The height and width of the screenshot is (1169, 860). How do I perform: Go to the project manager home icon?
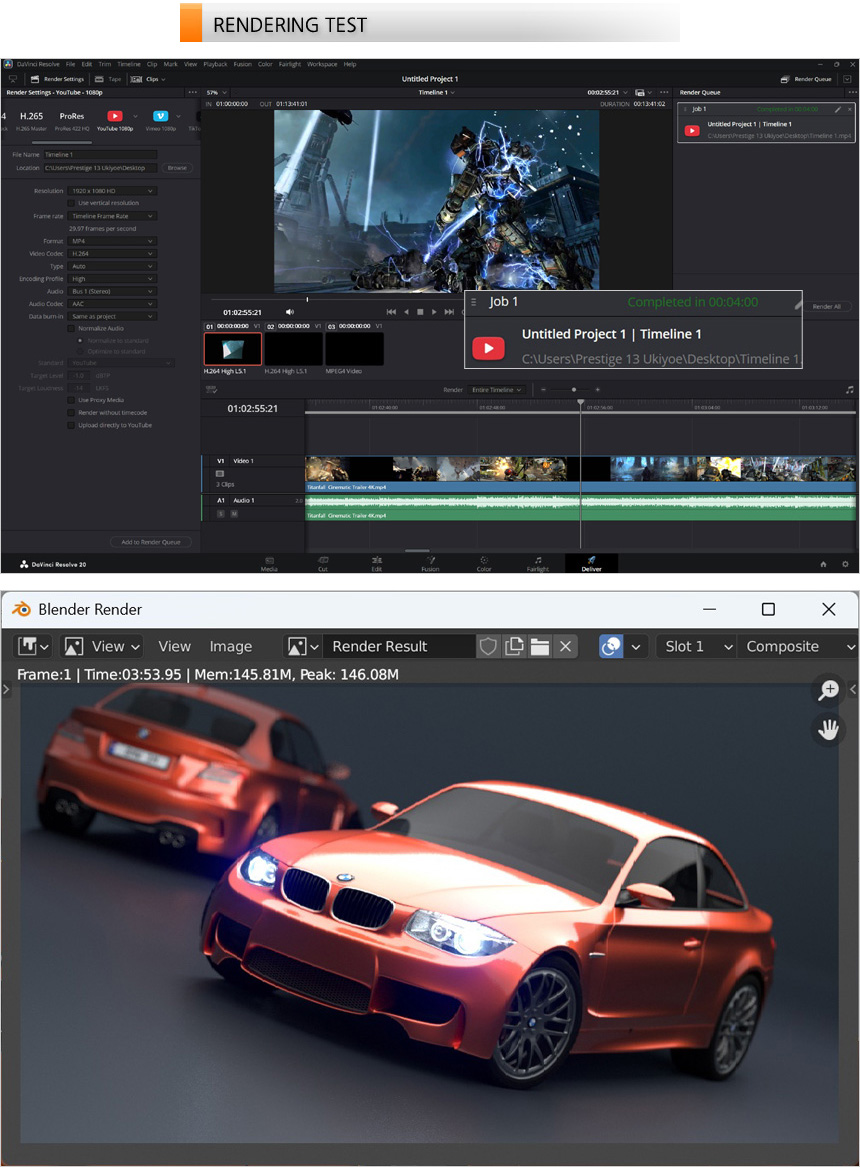click(x=823, y=564)
